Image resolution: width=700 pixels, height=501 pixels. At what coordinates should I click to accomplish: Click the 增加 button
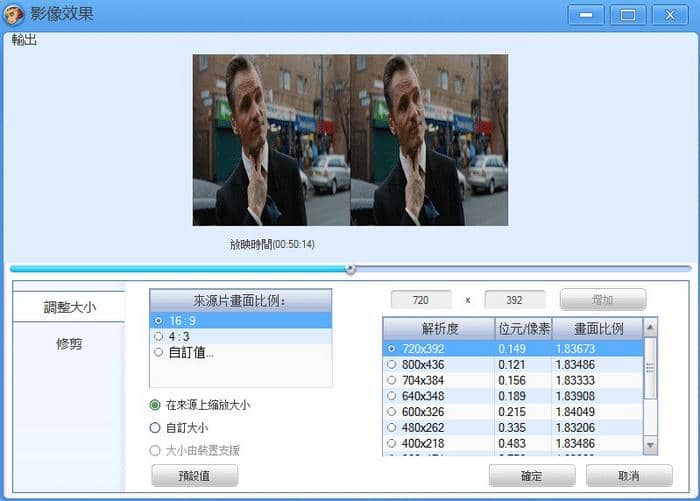click(x=603, y=300)
